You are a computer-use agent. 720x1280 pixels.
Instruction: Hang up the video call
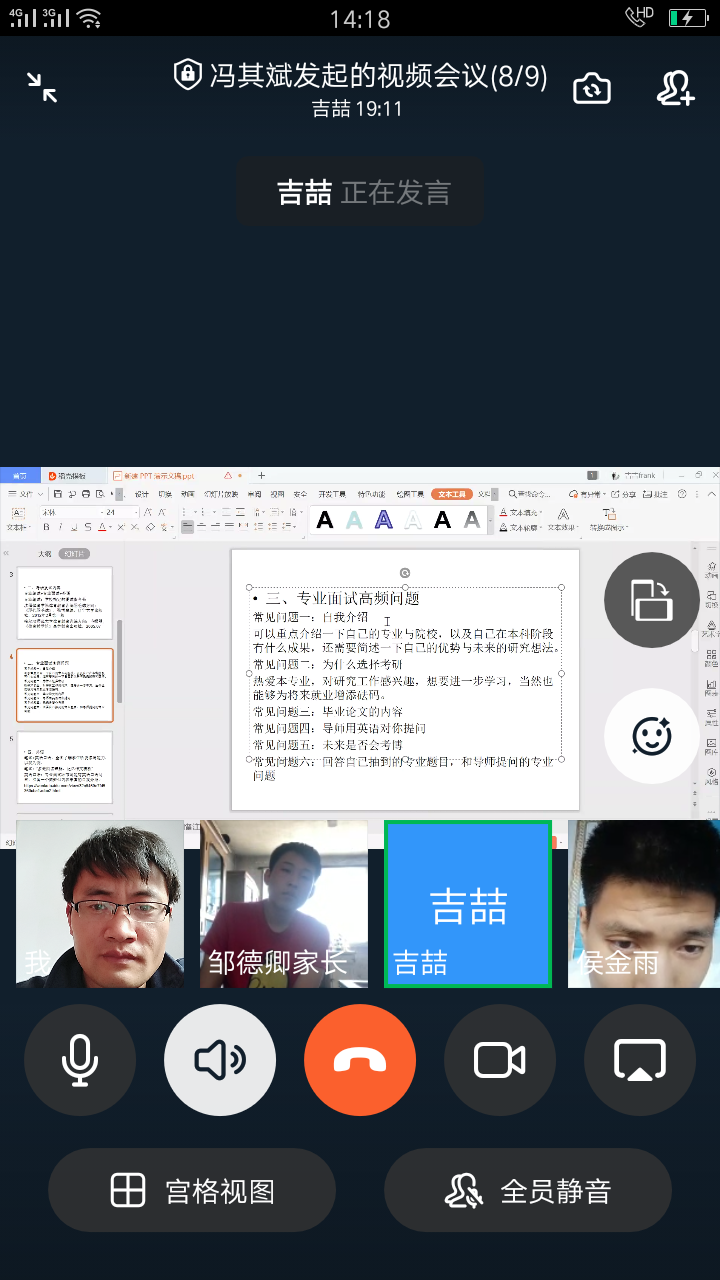tap(360, 1060)
